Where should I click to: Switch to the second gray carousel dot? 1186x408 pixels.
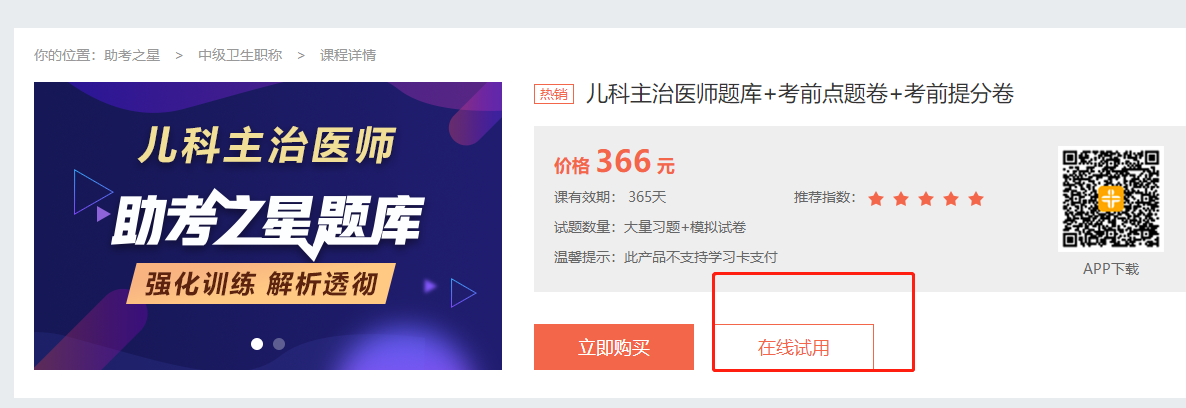279,344
